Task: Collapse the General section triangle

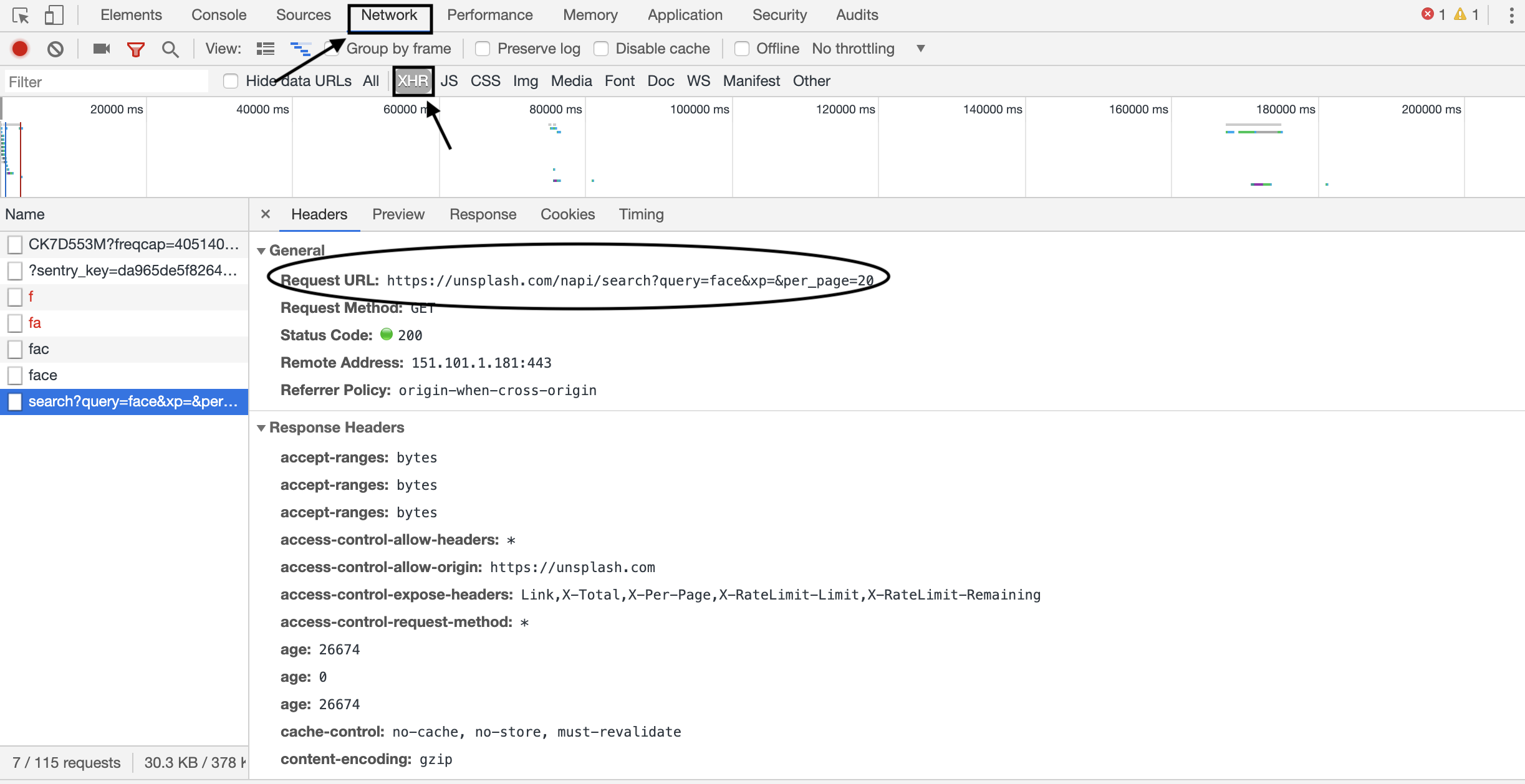Action: [261, 251]
